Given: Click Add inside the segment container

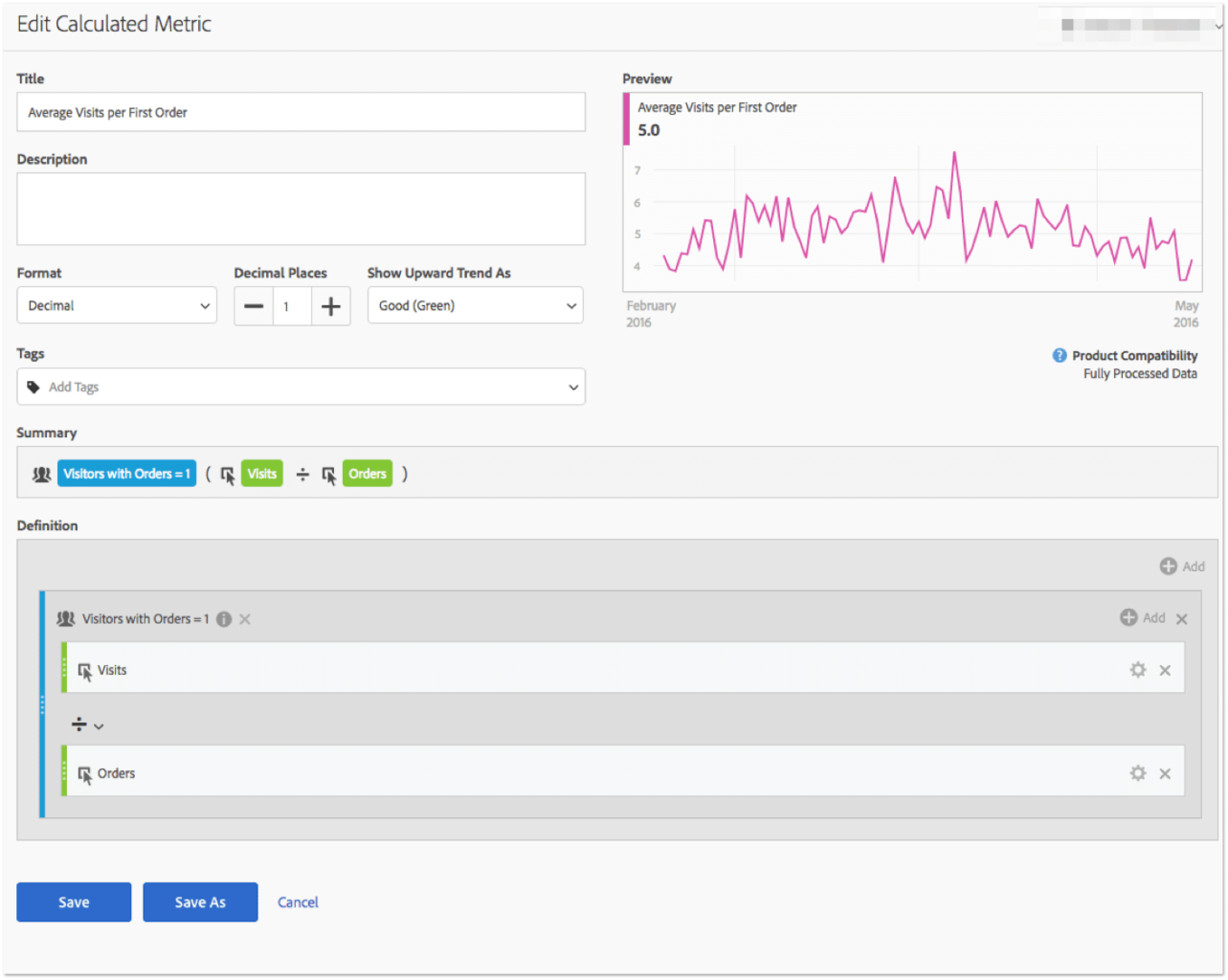Looking at the screenshot, I should pos(1129,618).
